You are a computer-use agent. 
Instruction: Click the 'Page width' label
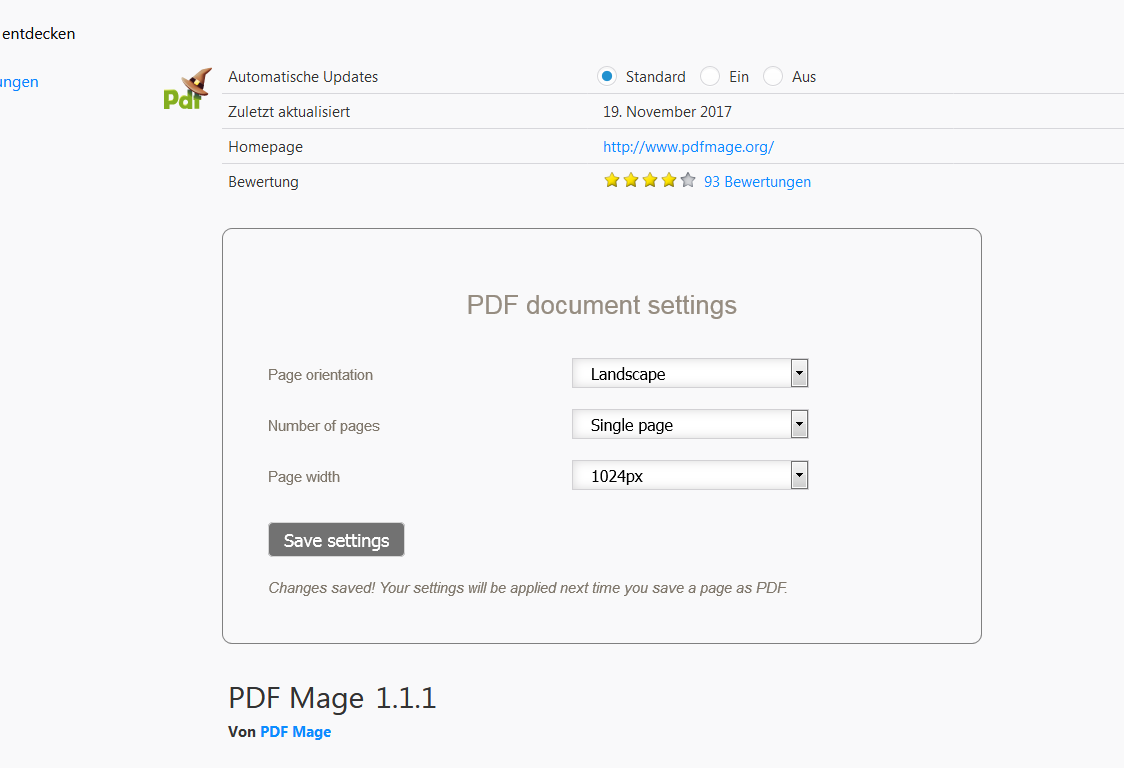(304, 477)
